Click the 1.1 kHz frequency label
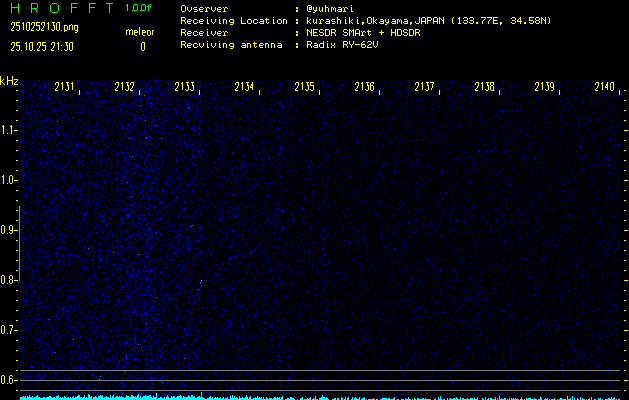This screenshot has width=629, height=400. pos(9,130)
